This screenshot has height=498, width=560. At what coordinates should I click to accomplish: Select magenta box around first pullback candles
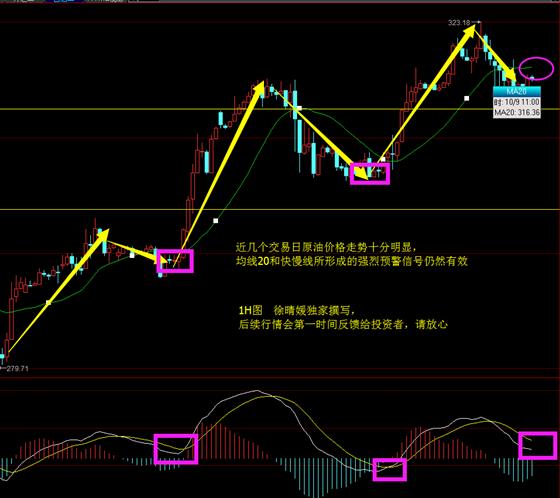point(175,261)
